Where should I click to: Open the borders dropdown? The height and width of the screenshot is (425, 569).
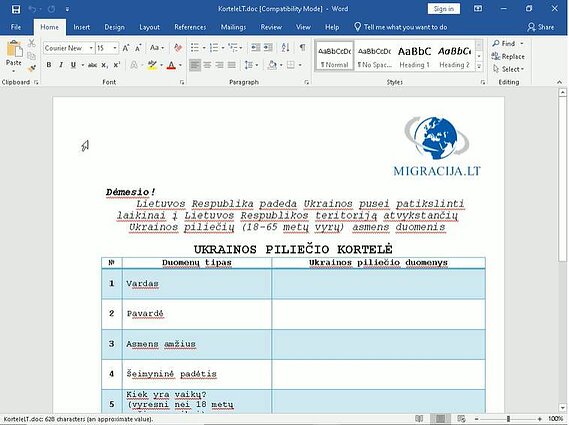pyautogui.click(x=300, y=65)
